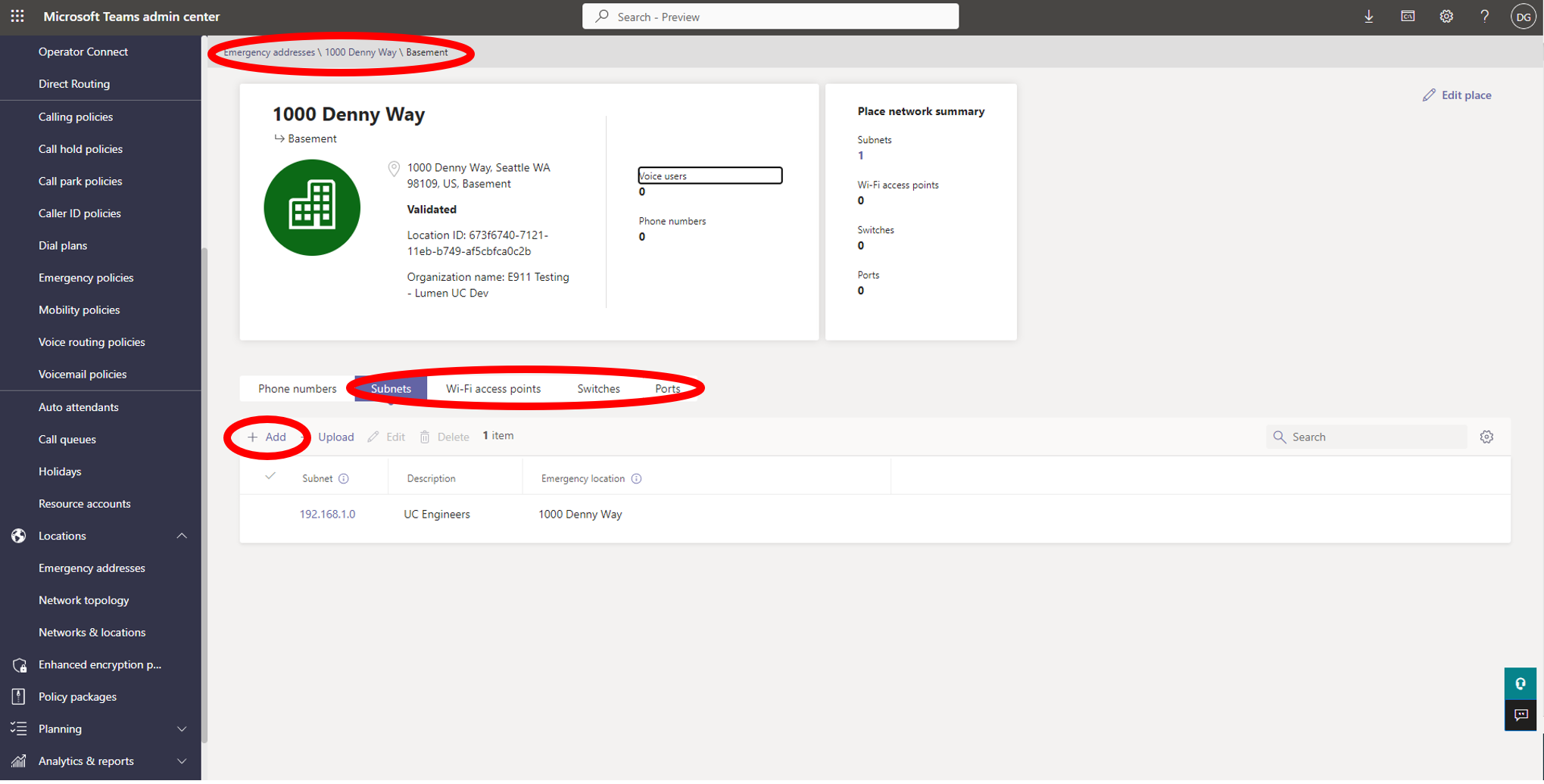This screenshot has height=784, width=1544.
Task: Click the teal headset support icon
Action: point(1521,683)
